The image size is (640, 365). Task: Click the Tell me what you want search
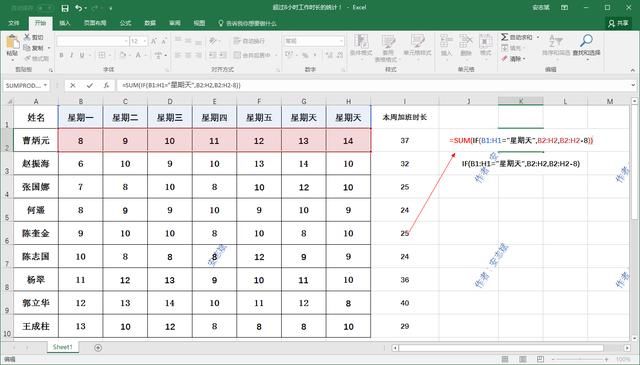click(x=248, y=23)
